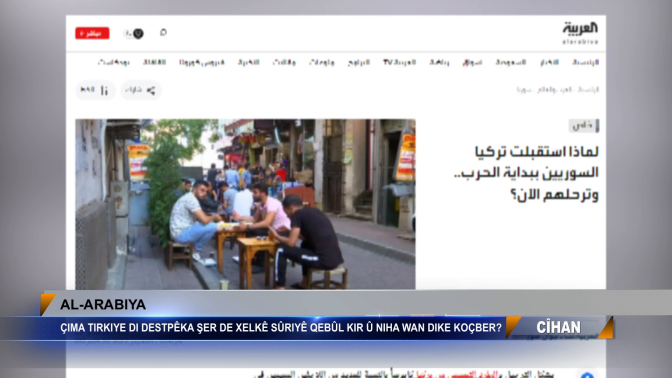Go to the الرئيسية home menu item

point(585,62)
